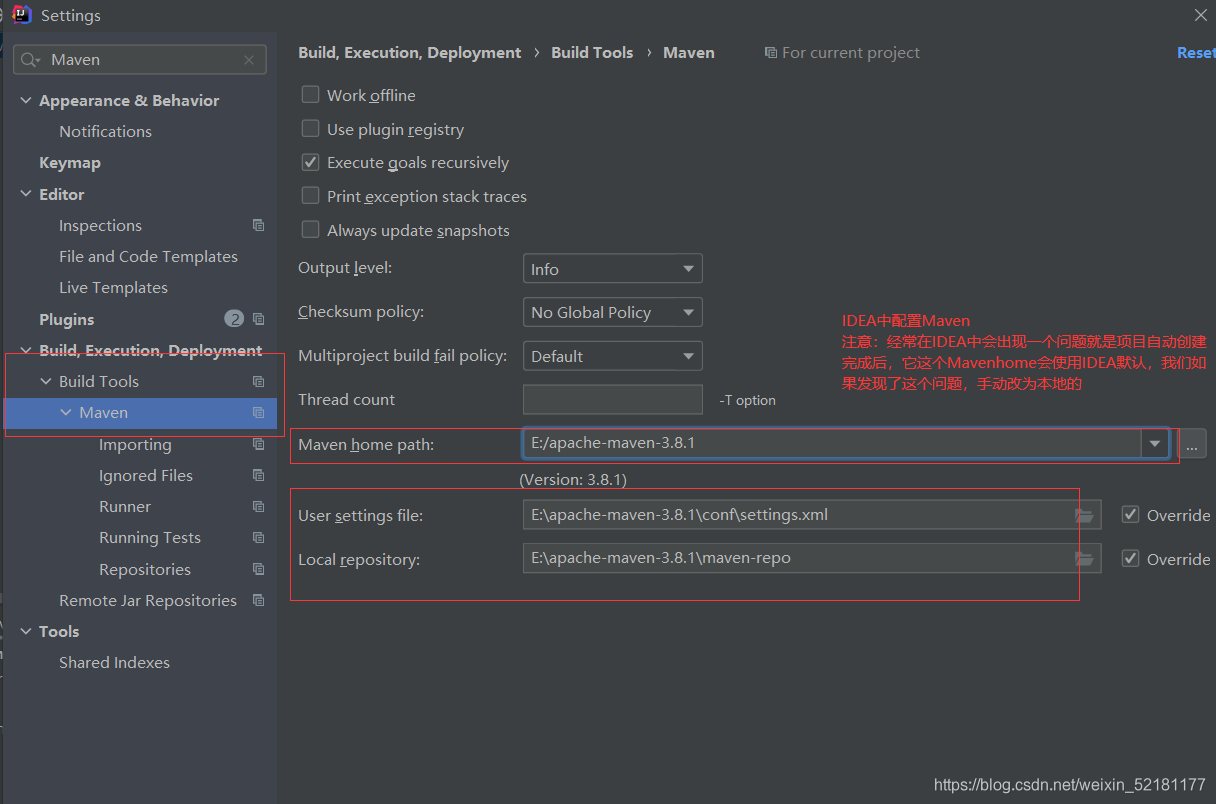Select Ignored Files under Maven

click(x=146, y=476)
